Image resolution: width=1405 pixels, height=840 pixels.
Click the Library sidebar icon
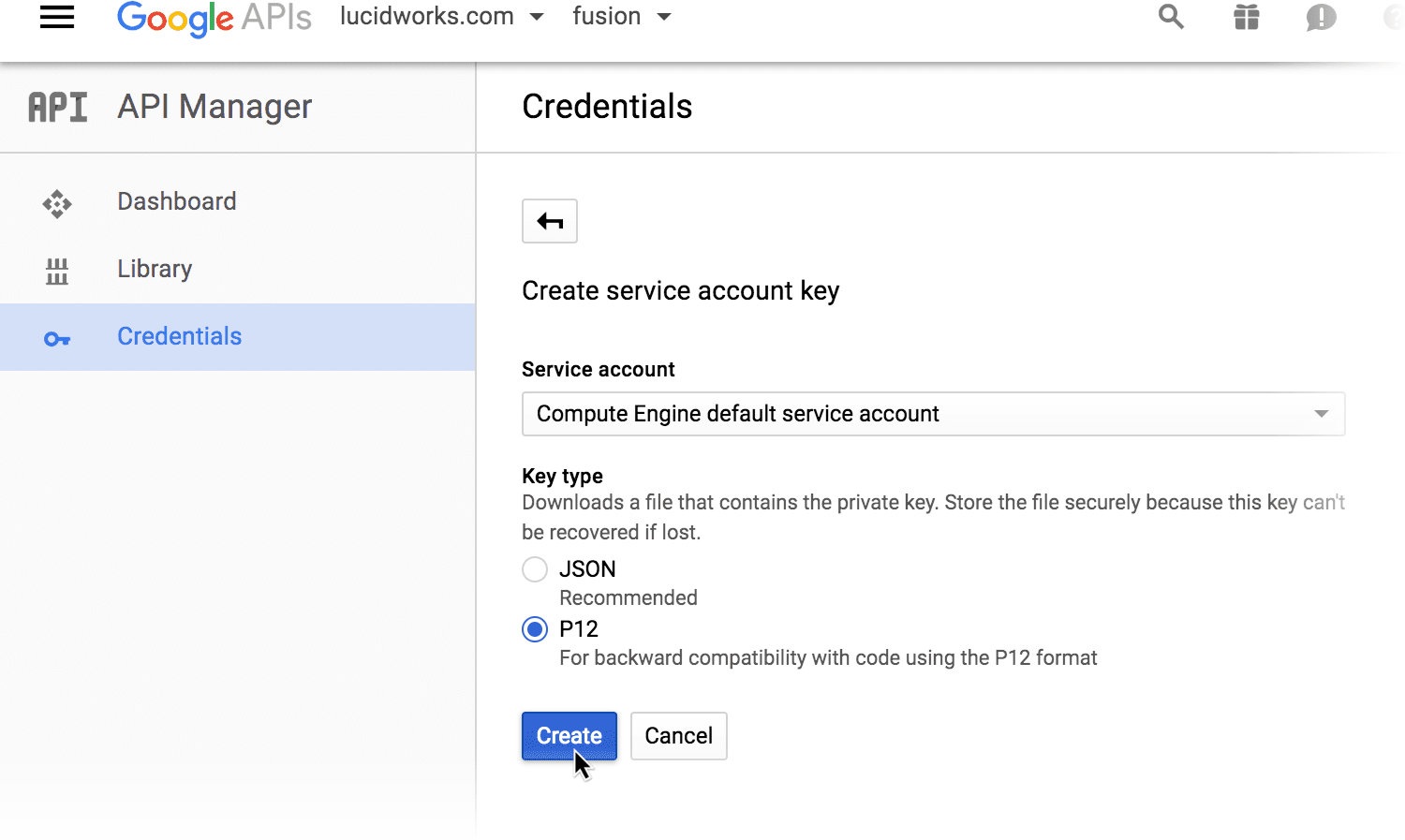pos(57,272)
